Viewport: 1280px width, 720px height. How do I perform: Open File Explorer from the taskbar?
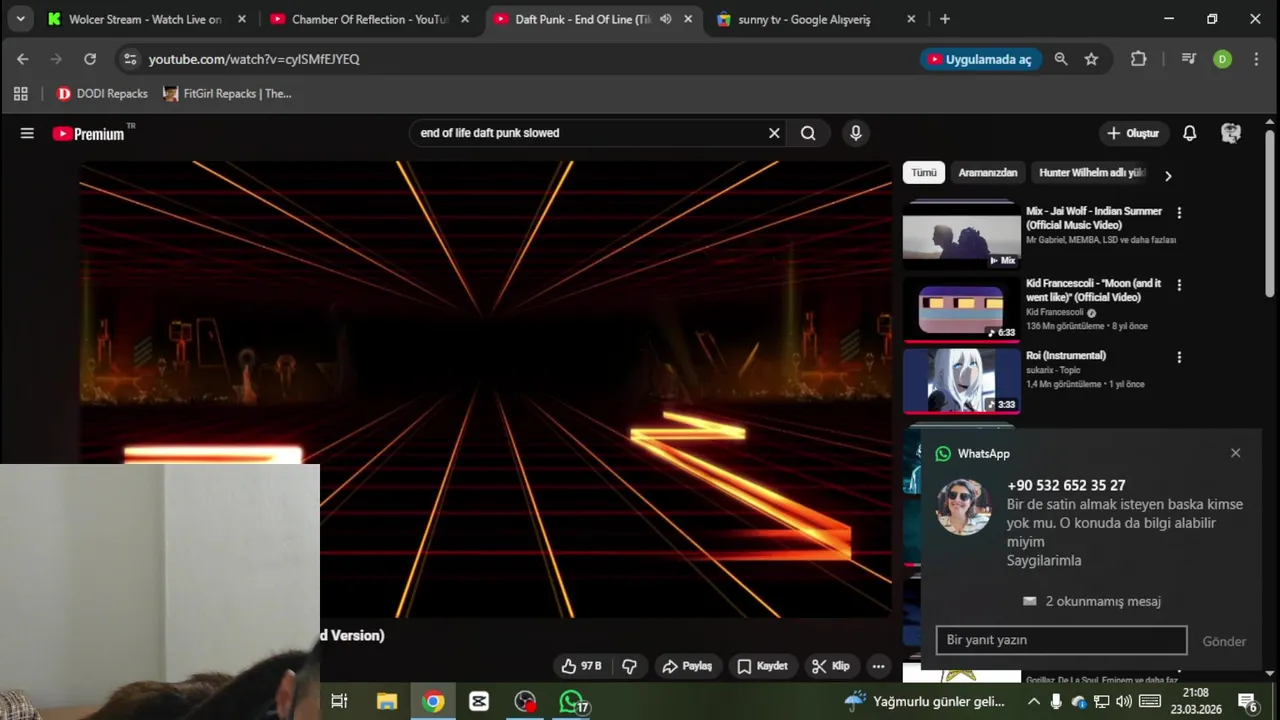(x=387, y=701)
